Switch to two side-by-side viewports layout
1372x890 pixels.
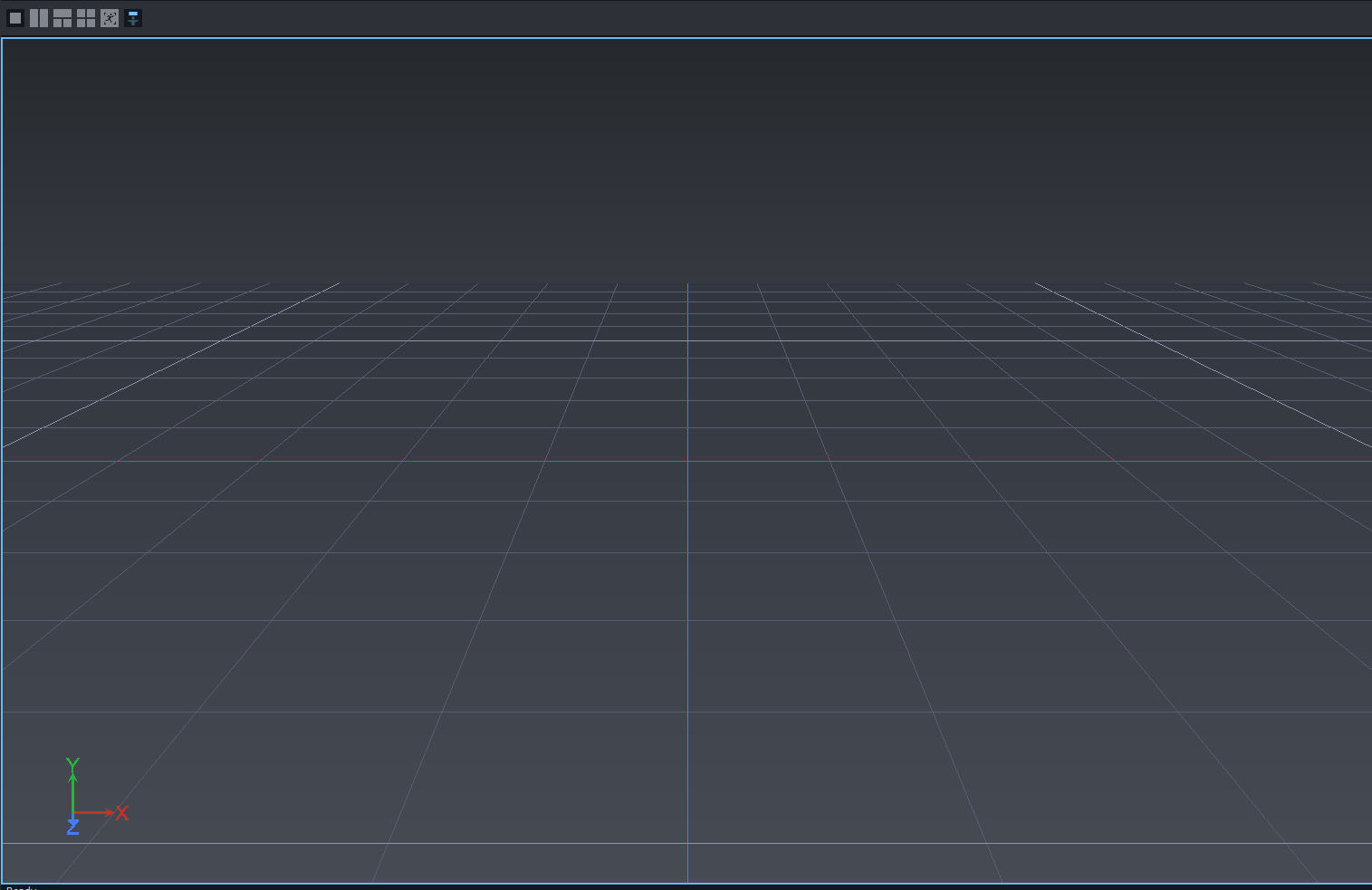39,18
